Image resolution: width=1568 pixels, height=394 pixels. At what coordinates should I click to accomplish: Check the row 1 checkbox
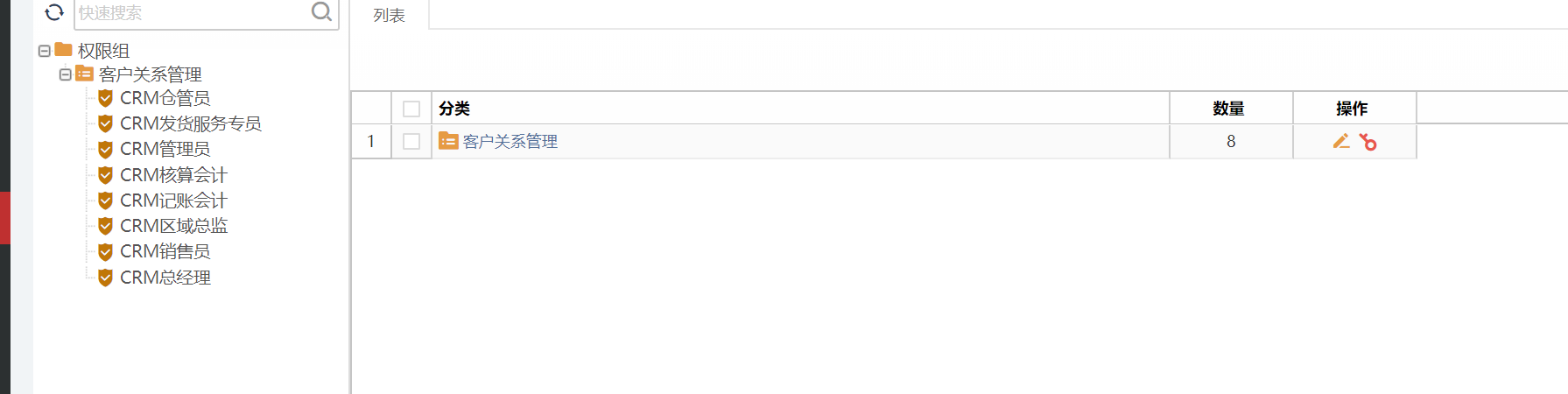(411, 141)
